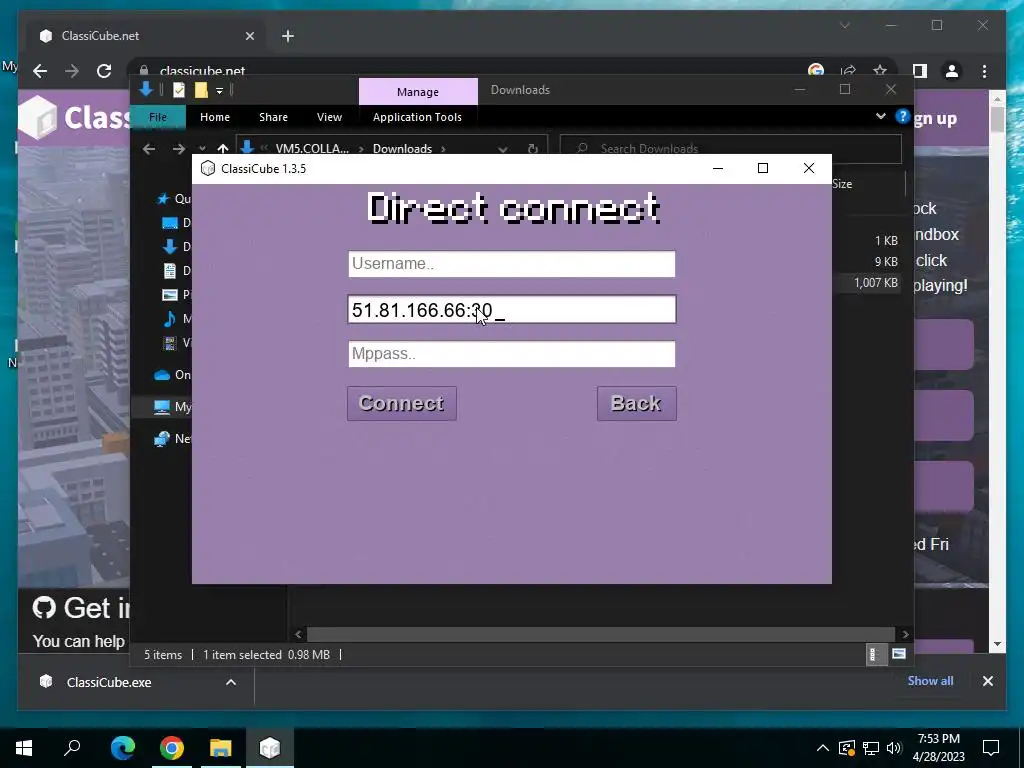Click the Downloads arrow icon in Explorer title bar
1024x768 pixels.
[146, 89]
